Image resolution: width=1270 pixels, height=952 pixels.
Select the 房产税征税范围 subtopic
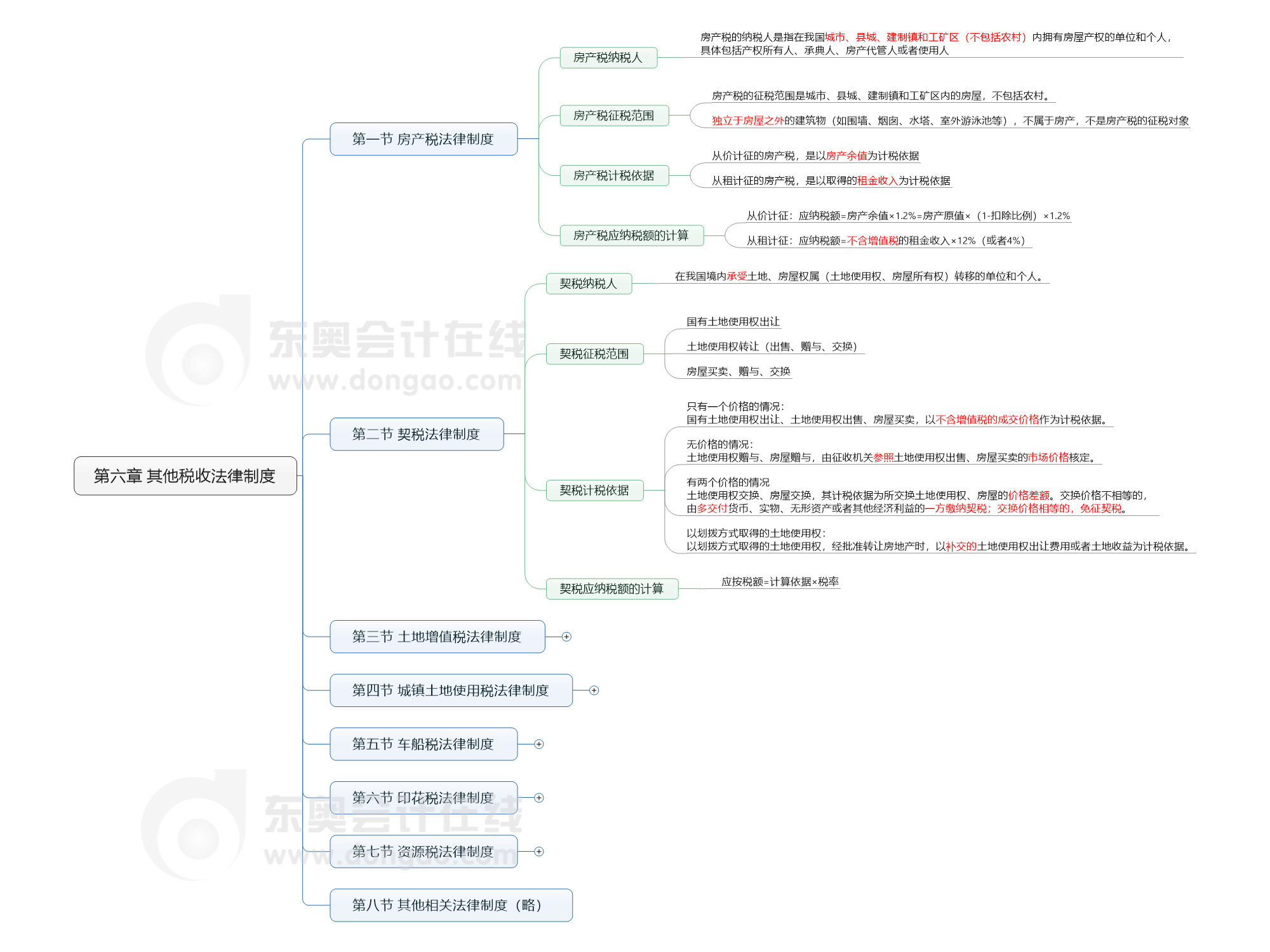point(613,116)
